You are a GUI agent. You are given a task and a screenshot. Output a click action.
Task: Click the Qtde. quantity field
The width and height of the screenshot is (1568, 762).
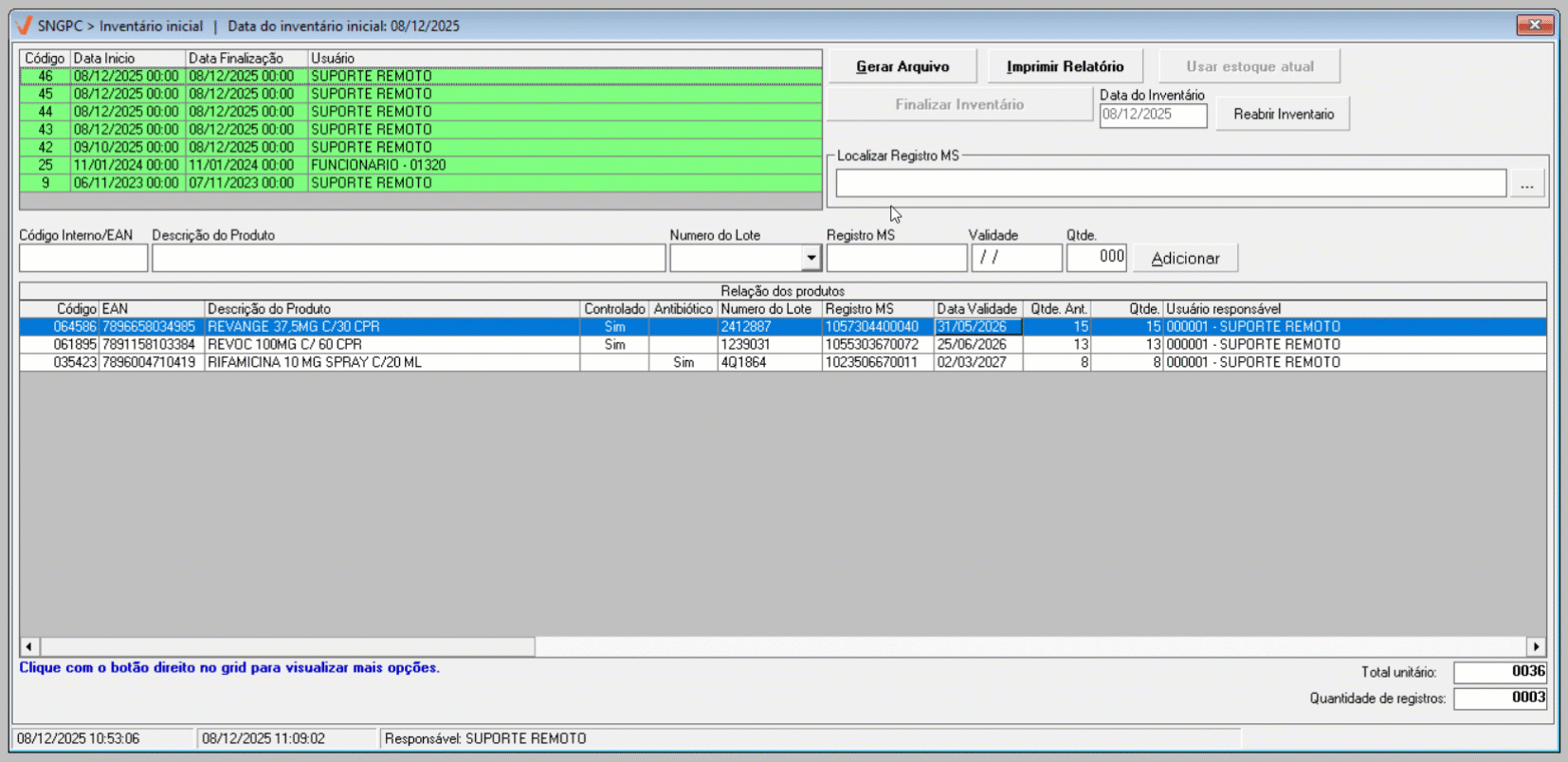(1096, 258)
